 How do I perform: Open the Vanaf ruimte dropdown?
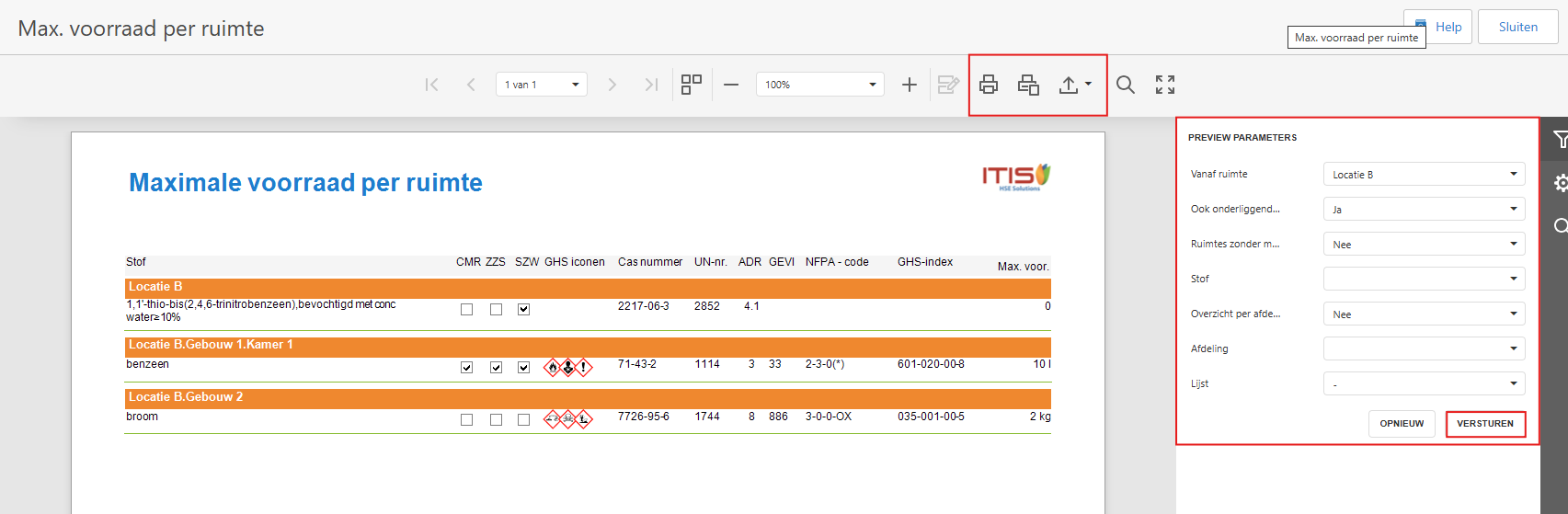click(x=1424, y=175)
